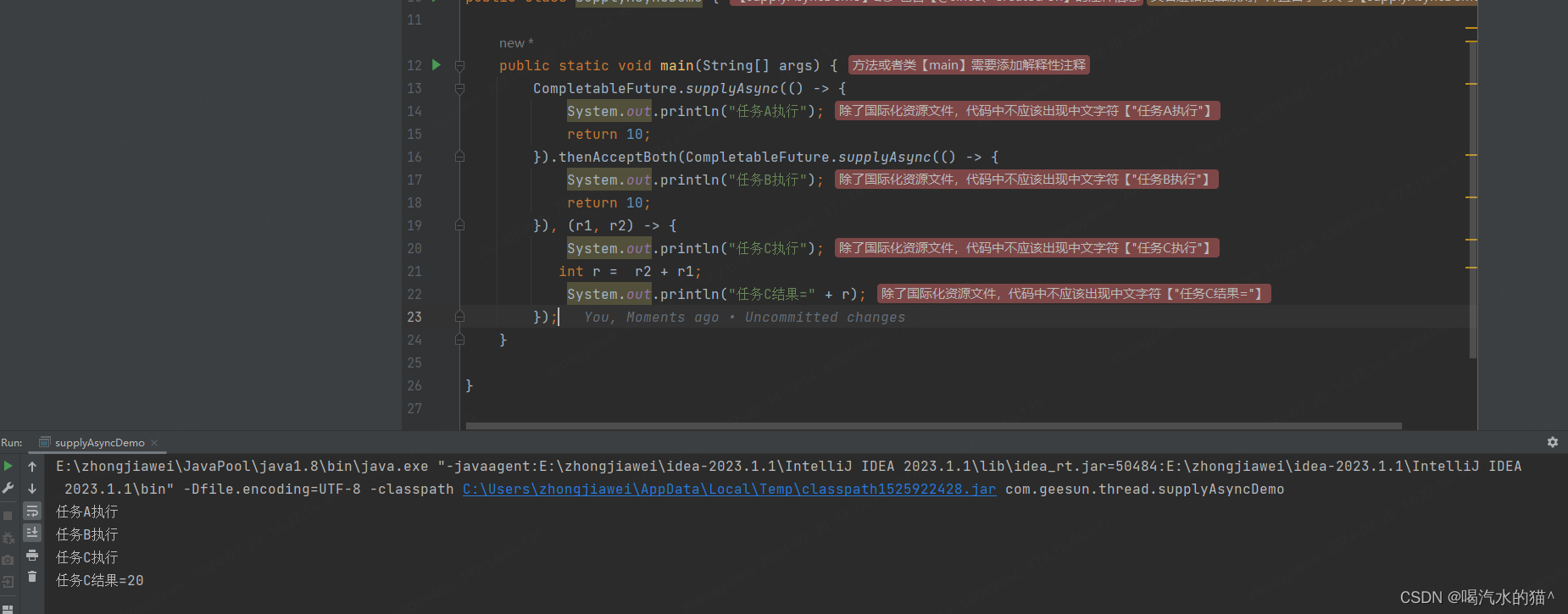Click line number 23 in the gutter
1568x614 pixels.
414,317
